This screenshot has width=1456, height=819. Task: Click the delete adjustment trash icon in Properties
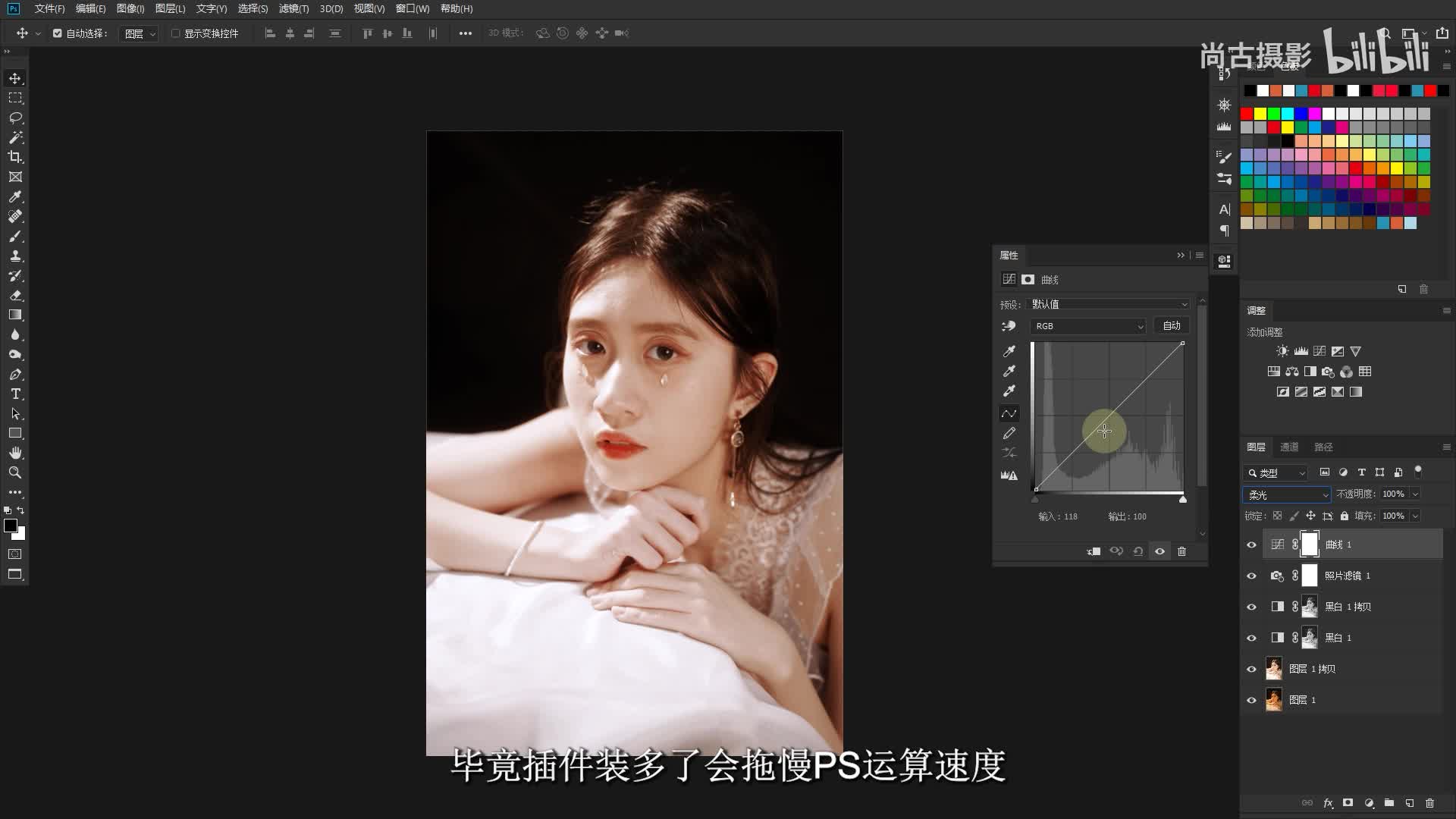[1181, 551]
